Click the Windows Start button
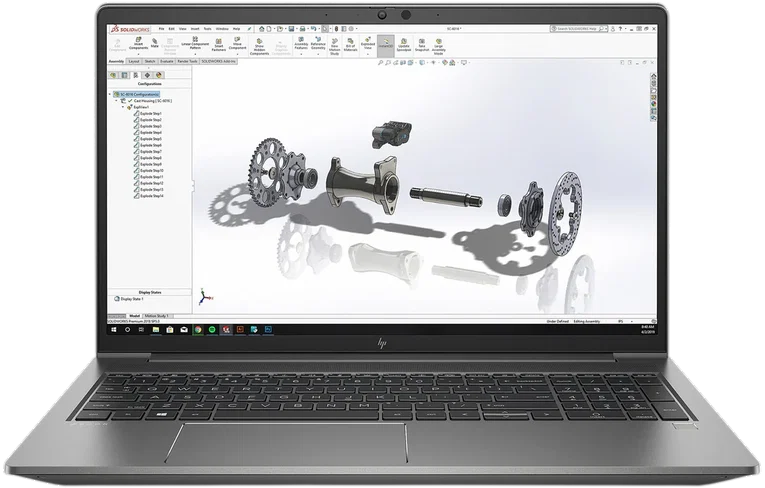 point(113,328)
